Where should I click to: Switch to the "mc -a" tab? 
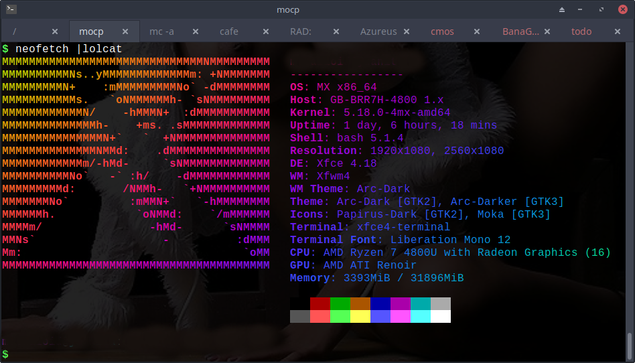(162, 32)
